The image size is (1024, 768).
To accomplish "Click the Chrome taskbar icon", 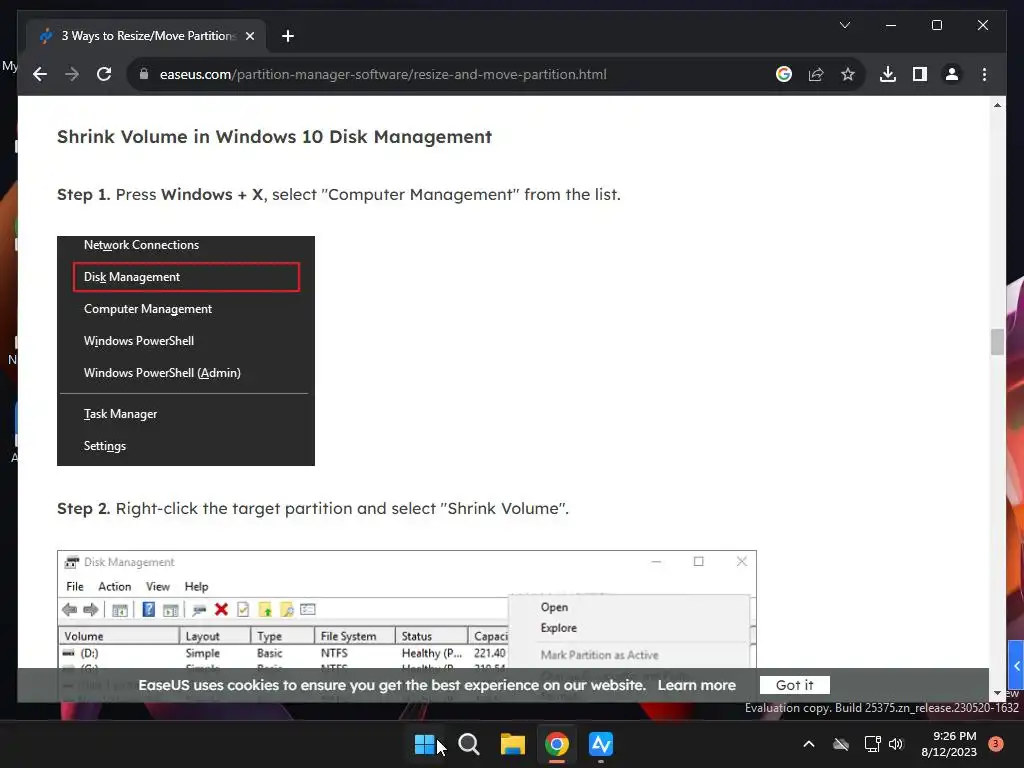I will pos(556,744).
